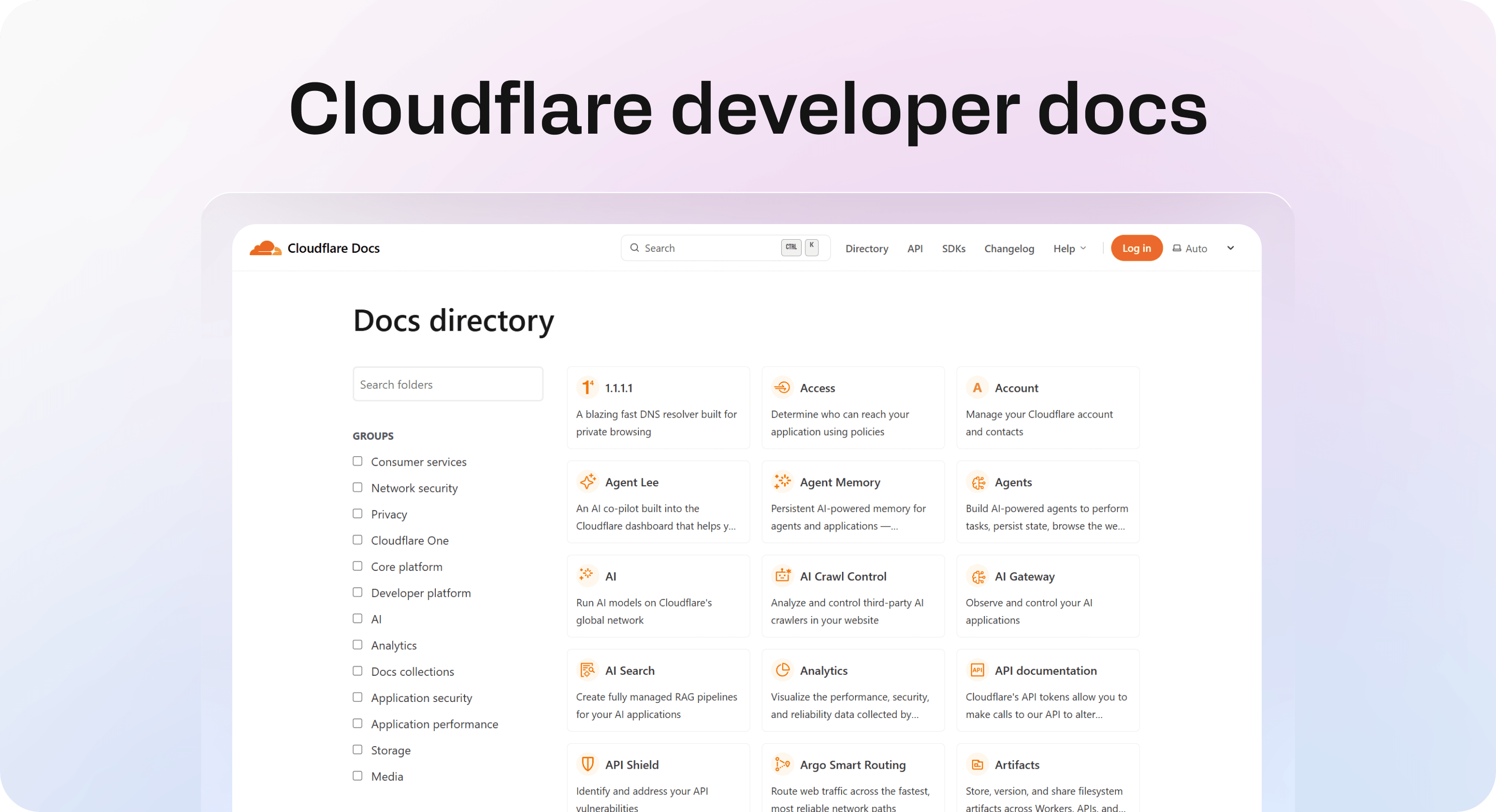Click the K key shortcut badge
The height and width of the screenshot is (812, 1496).
pyautogui.click(x=811, y=247)
